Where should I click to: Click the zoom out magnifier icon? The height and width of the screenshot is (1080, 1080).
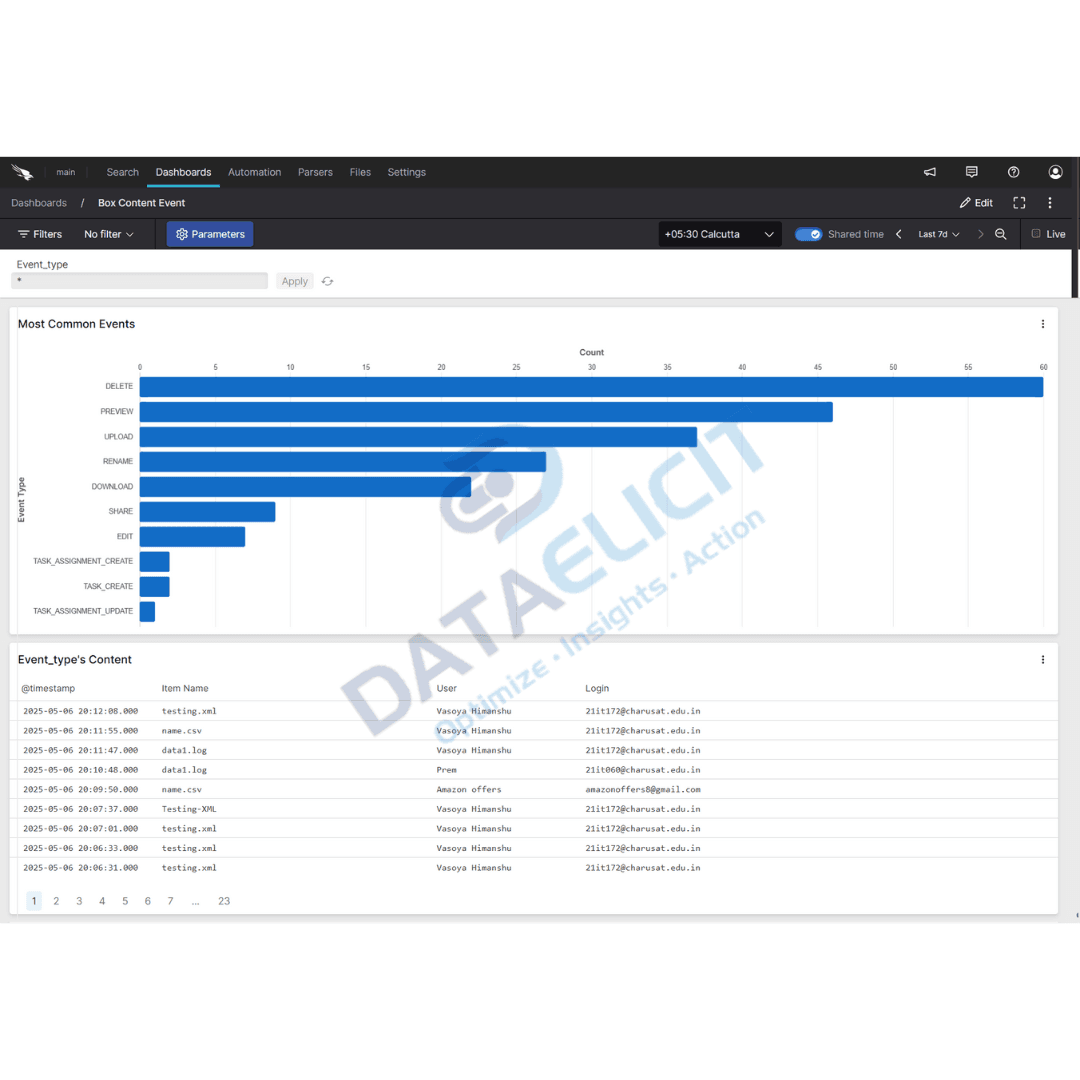1000,234
